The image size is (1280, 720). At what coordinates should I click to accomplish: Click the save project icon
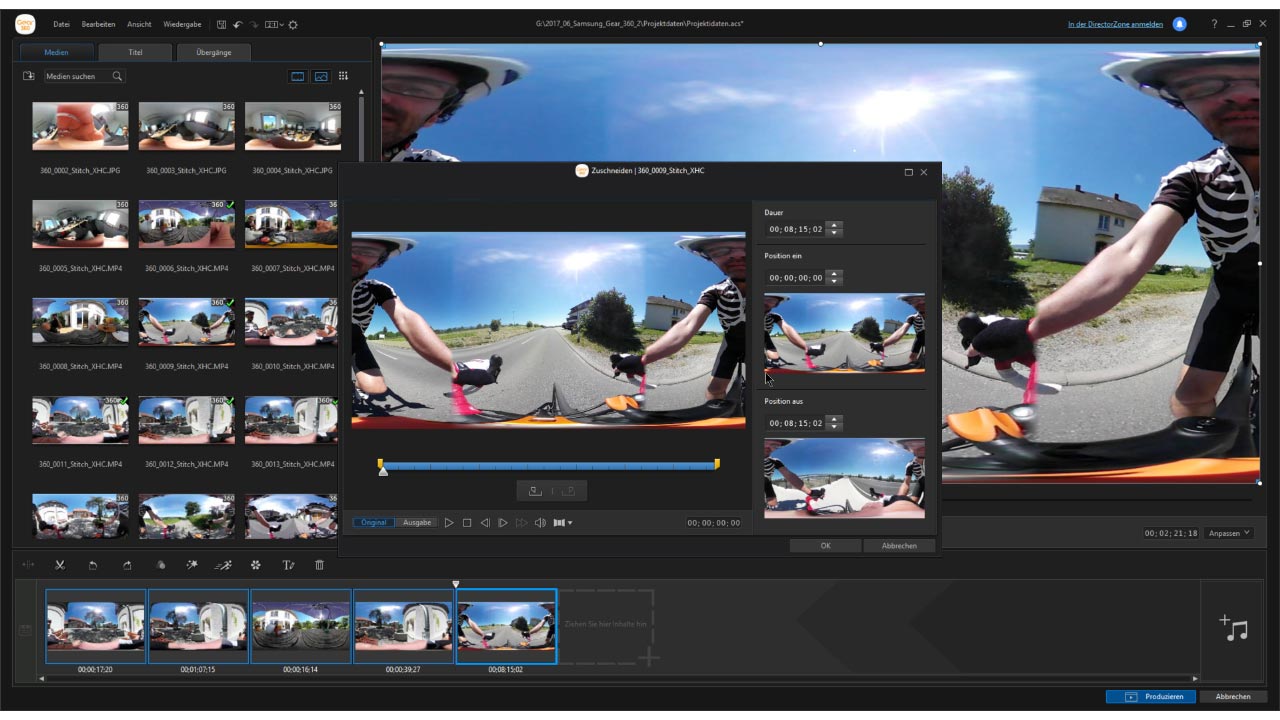tap(220, 24)
